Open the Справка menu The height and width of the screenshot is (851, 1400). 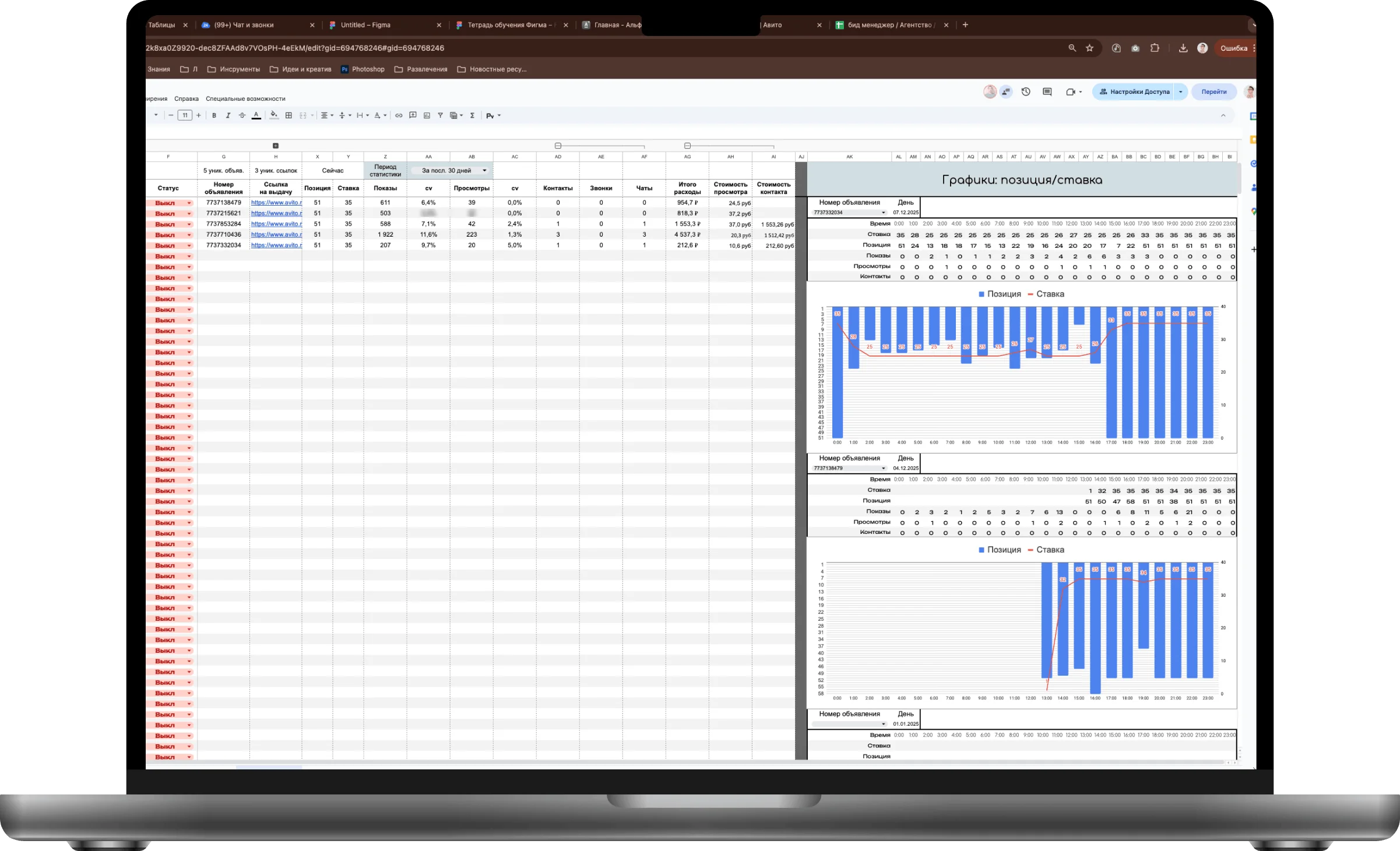pos(187,99)
